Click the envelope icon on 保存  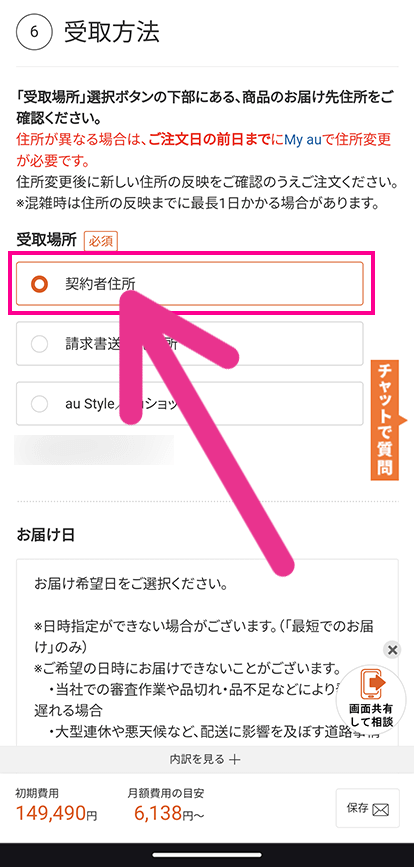[x=381, y=810]
